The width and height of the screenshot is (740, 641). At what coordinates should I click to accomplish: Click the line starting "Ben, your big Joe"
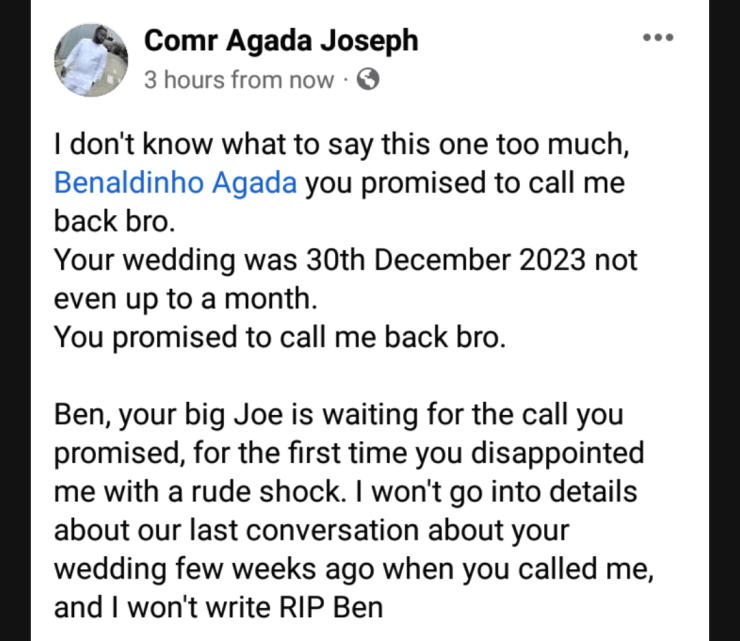(x=330, y=415)
